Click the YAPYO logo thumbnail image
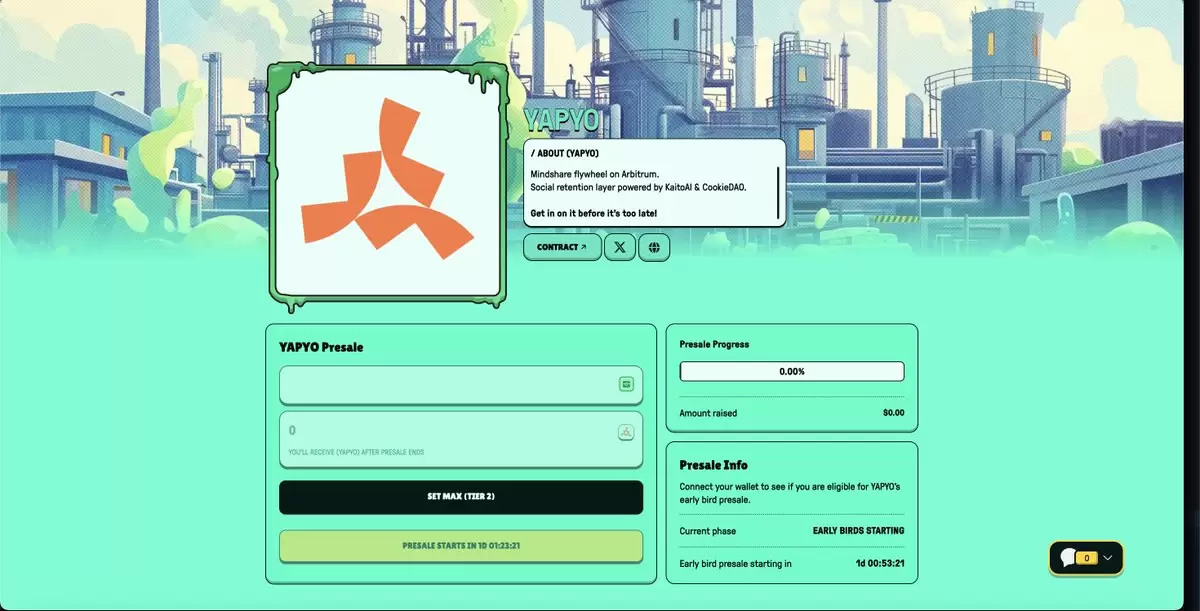 pyautogui.click(x=388, y=186)
